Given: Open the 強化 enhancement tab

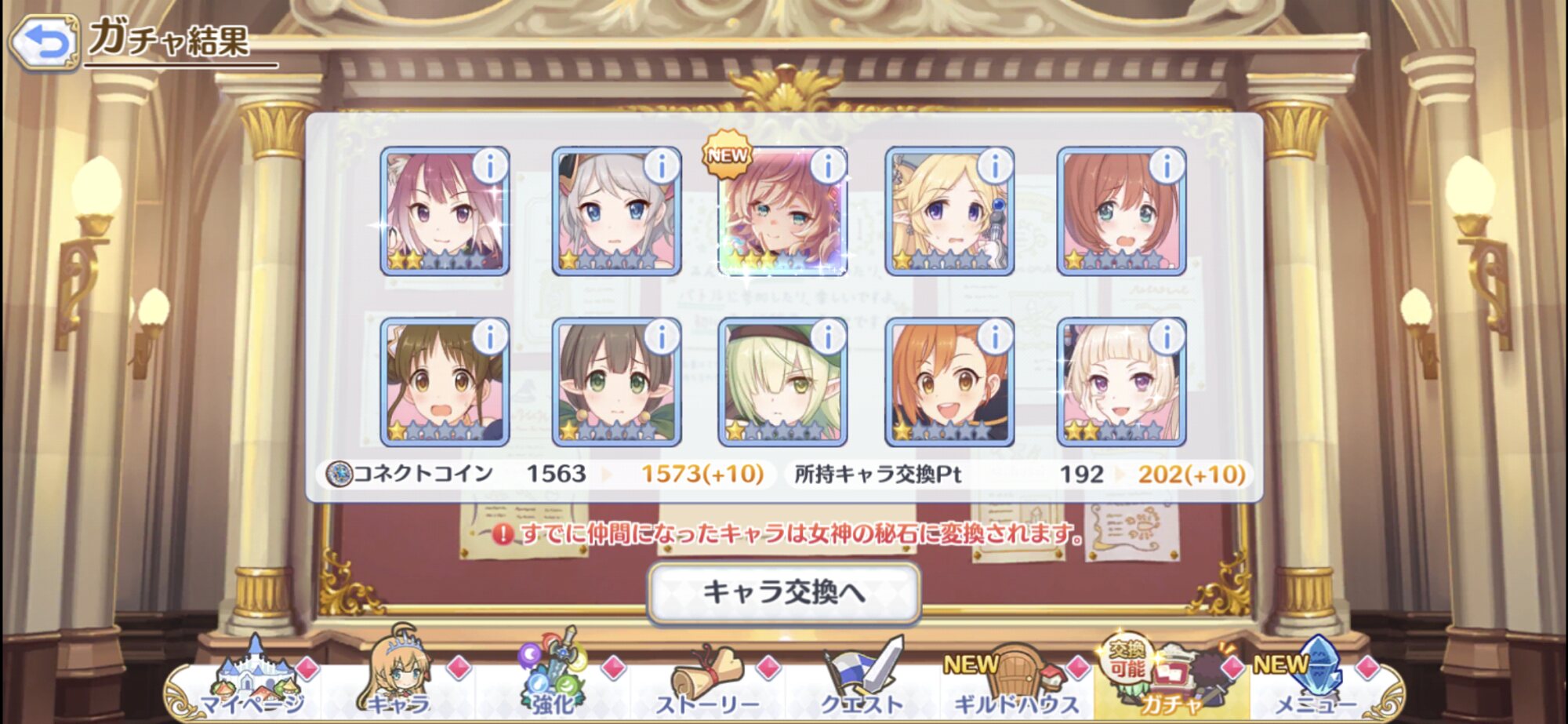Looking at the screenshot, I should (x=553, y=679).
